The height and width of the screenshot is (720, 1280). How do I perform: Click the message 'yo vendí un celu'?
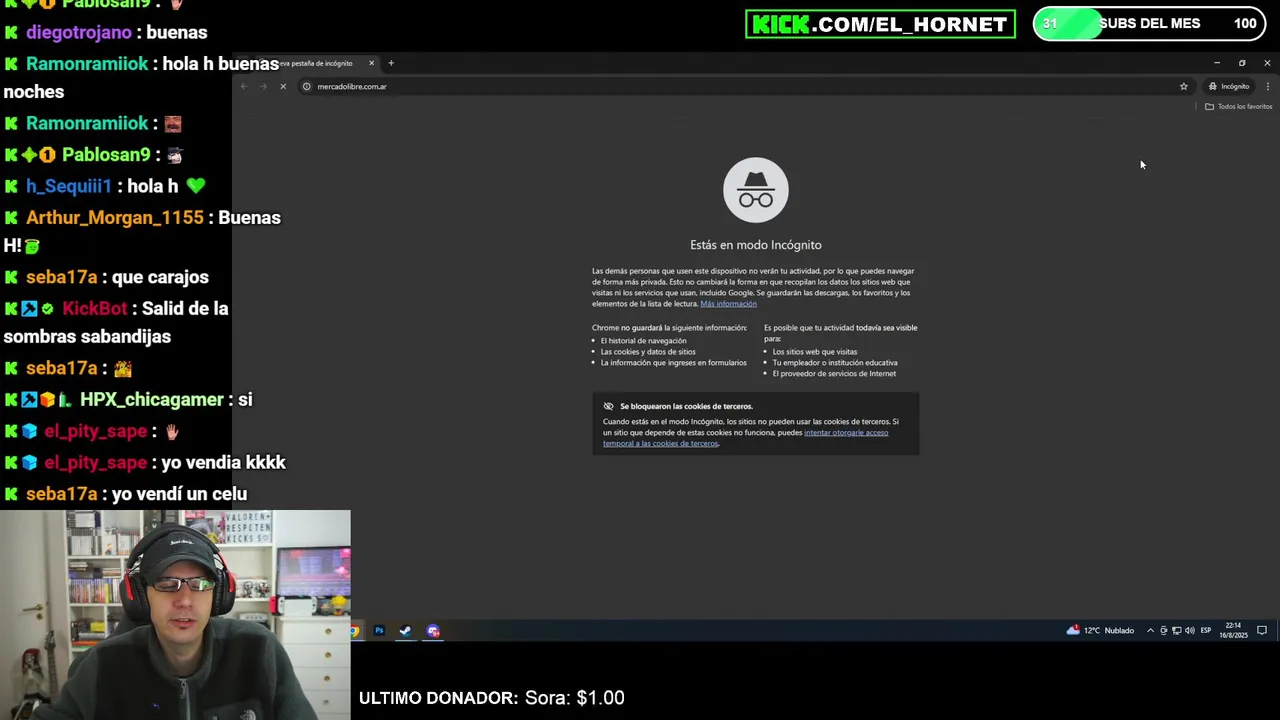179,494
